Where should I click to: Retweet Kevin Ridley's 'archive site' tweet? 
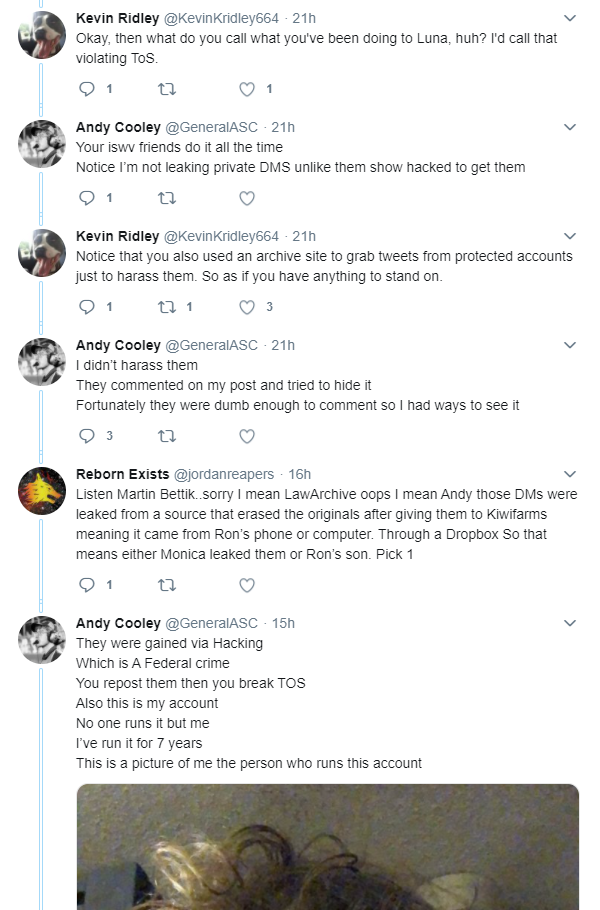(167, 307)
